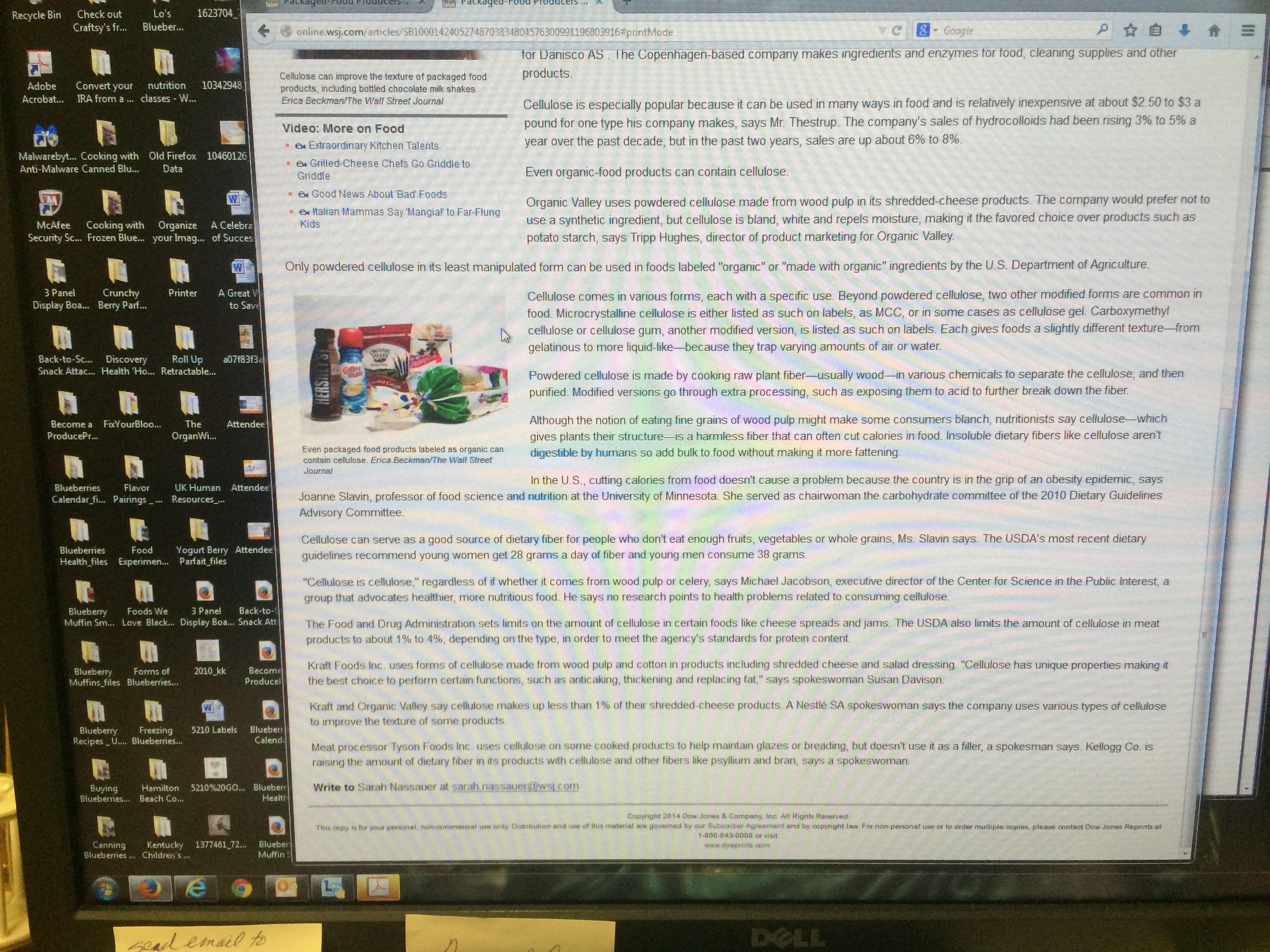
Task: Select UK Human Resources folder
Action: point(197,480)
